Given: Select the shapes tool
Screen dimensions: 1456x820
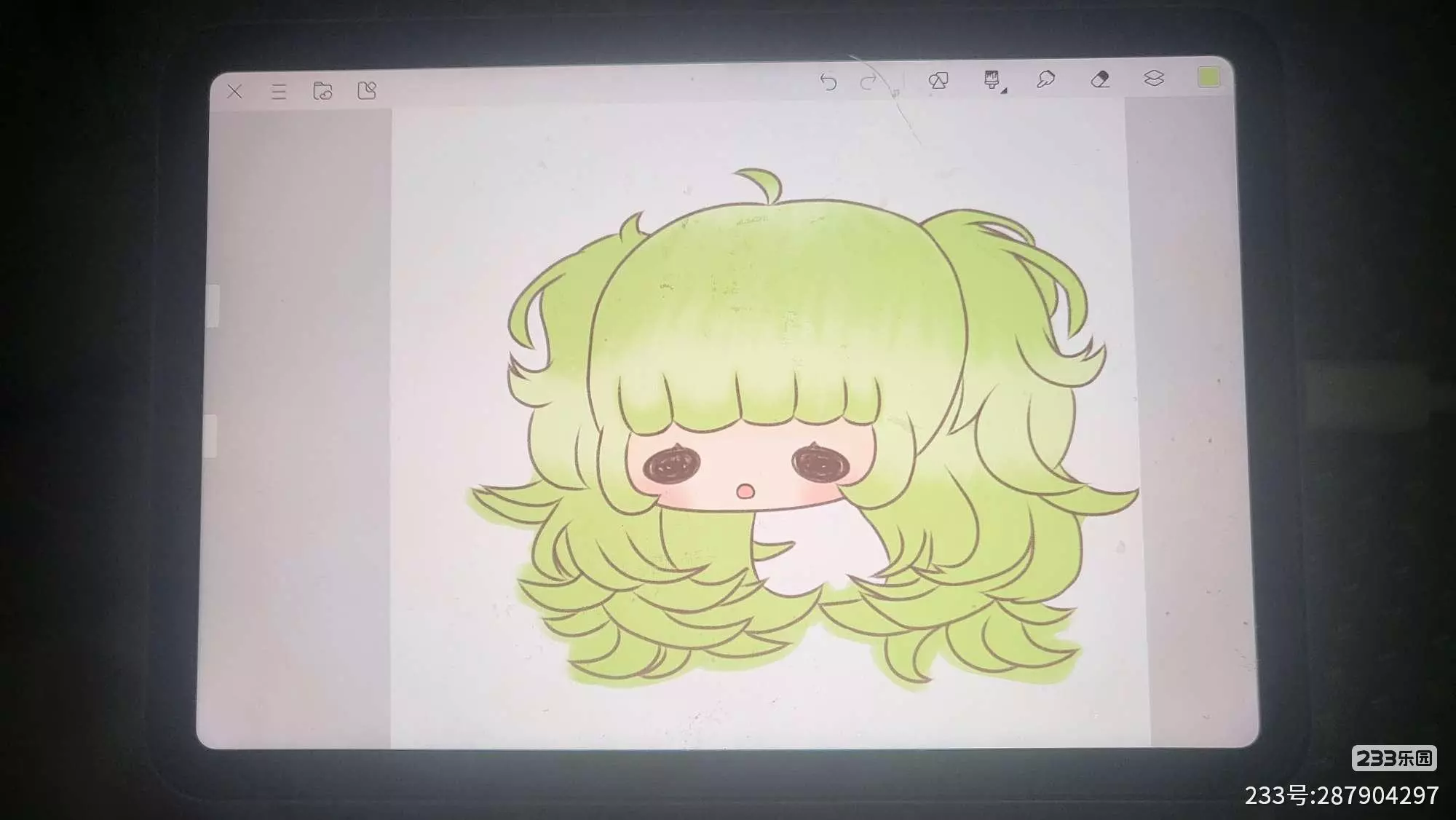Looking at the screenshot, I should [938, 80].
